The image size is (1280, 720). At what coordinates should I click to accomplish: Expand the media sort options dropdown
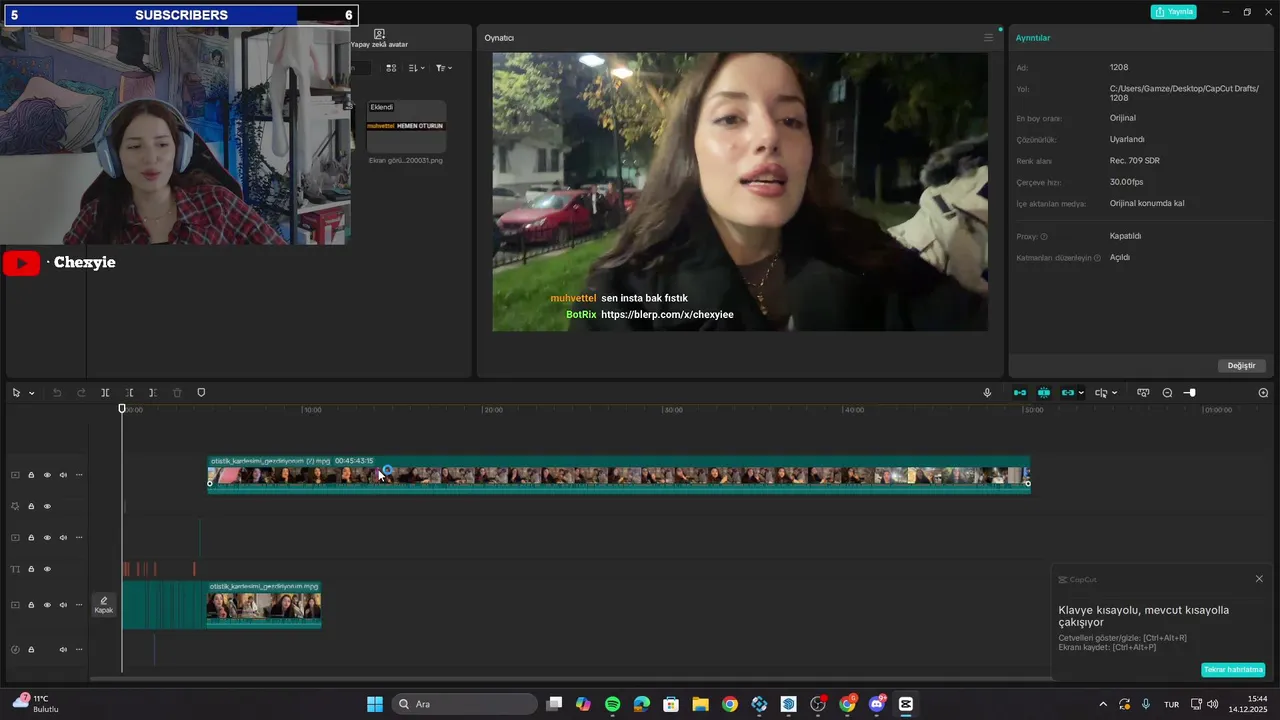(417, 68)
